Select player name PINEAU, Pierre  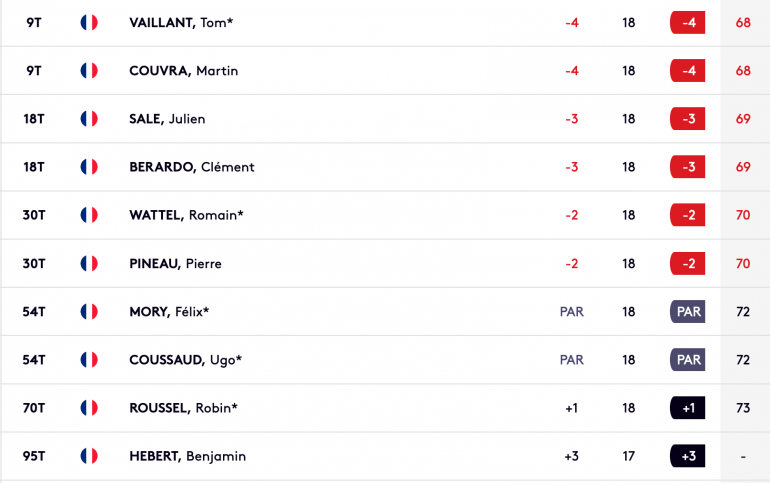pyautogui.click(x=175, y=264)
